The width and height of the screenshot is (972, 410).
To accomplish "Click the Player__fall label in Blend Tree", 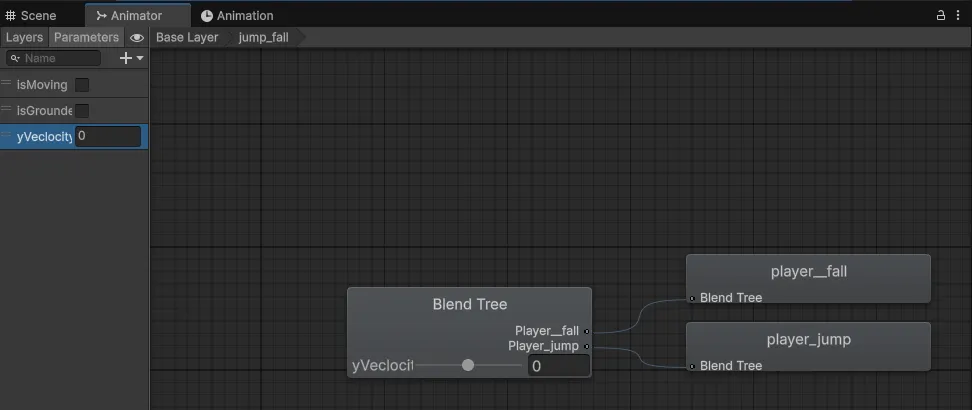I will (x=547, y=331).
